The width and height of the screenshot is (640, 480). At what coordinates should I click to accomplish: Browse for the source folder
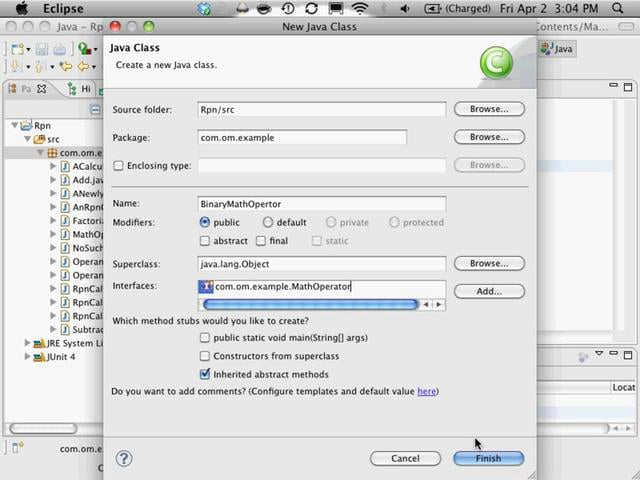[489, 109]
